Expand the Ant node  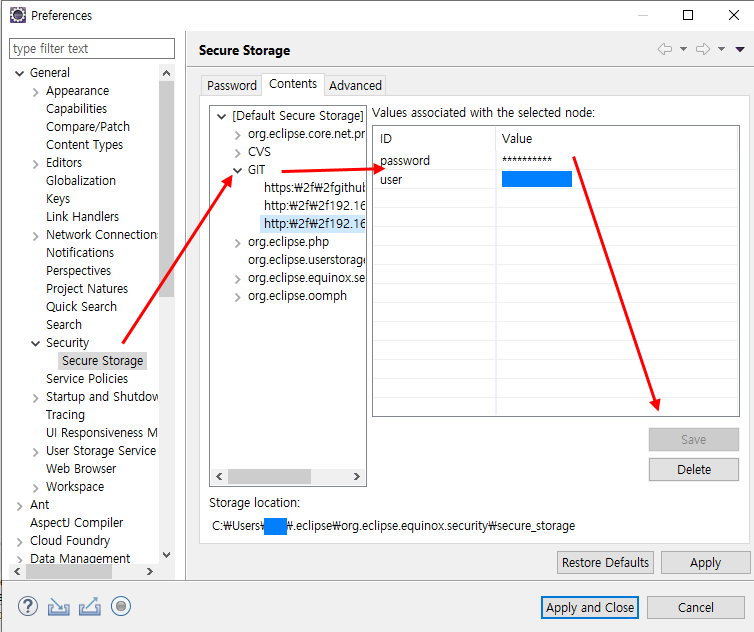(x=19, y=506)
